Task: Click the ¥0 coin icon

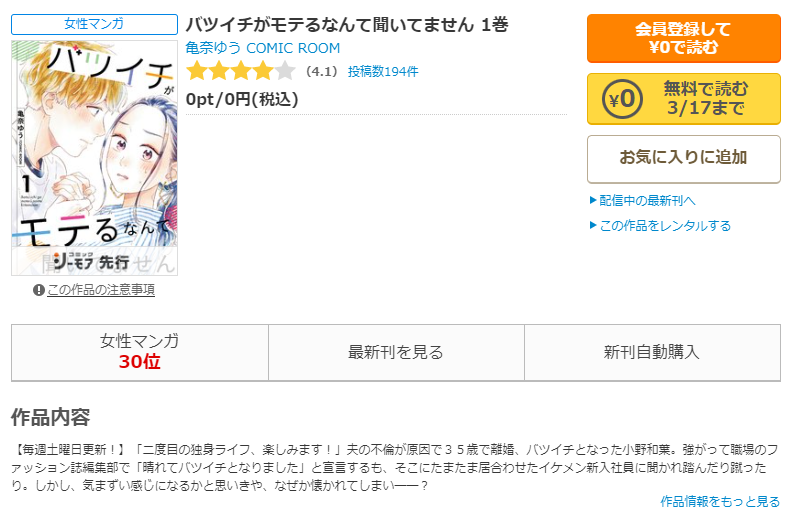Action: (622, 99)
